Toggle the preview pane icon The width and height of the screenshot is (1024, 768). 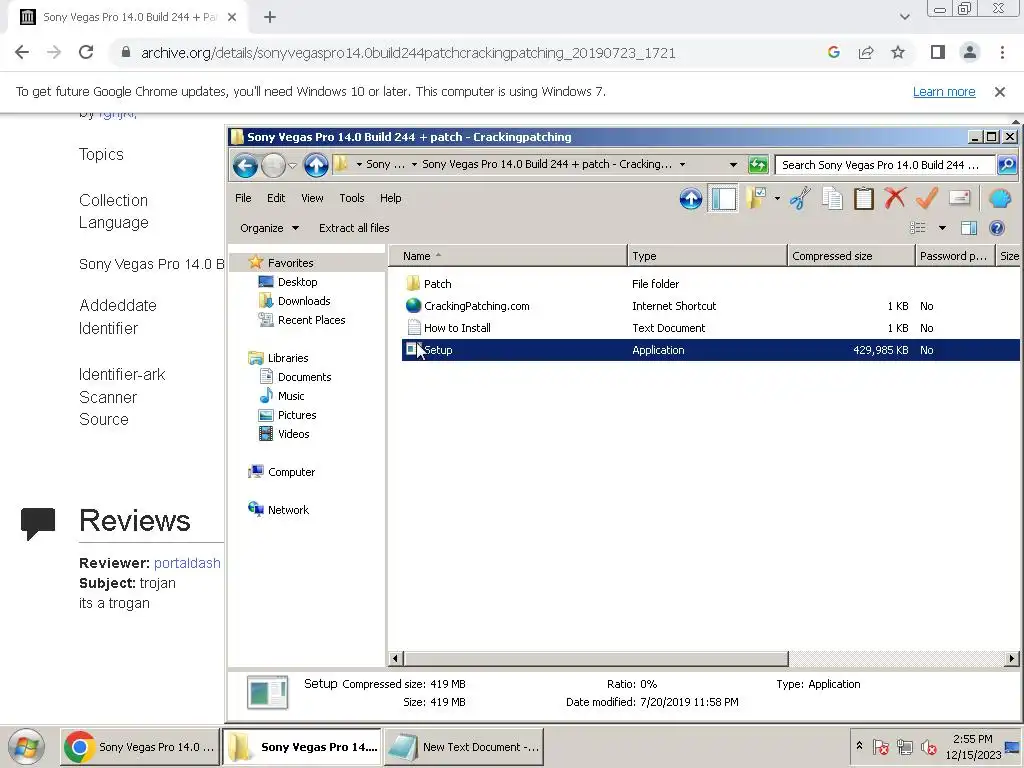(x=969, y=228)
